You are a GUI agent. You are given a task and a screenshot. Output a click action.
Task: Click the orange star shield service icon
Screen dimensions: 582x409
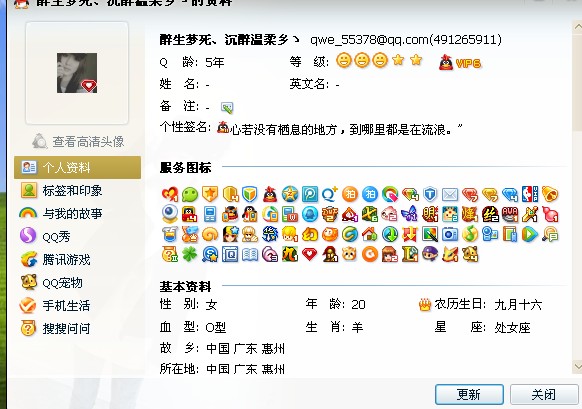210,194
